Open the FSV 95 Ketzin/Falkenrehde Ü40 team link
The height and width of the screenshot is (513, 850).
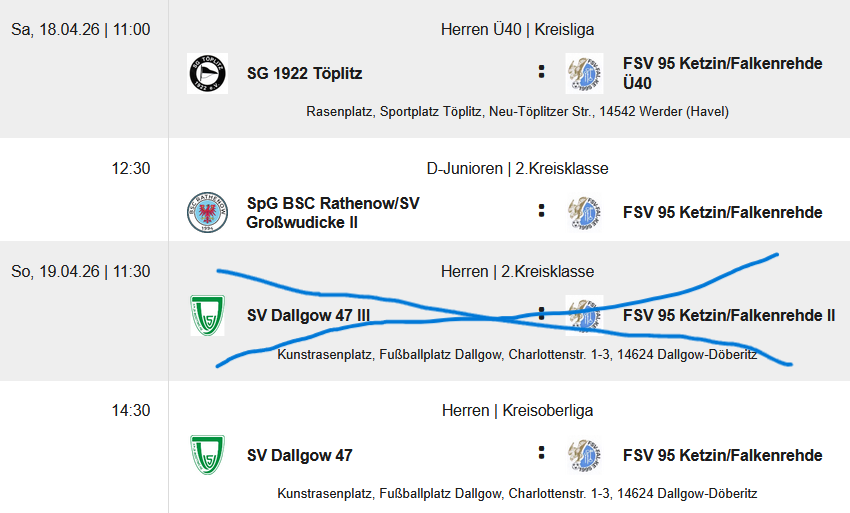click(722, 73)
